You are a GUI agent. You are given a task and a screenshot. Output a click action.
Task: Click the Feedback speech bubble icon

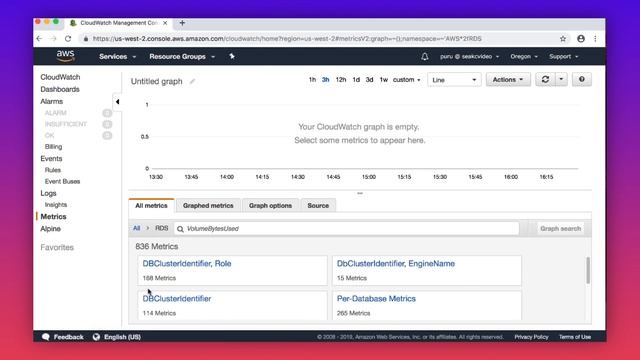46,337
